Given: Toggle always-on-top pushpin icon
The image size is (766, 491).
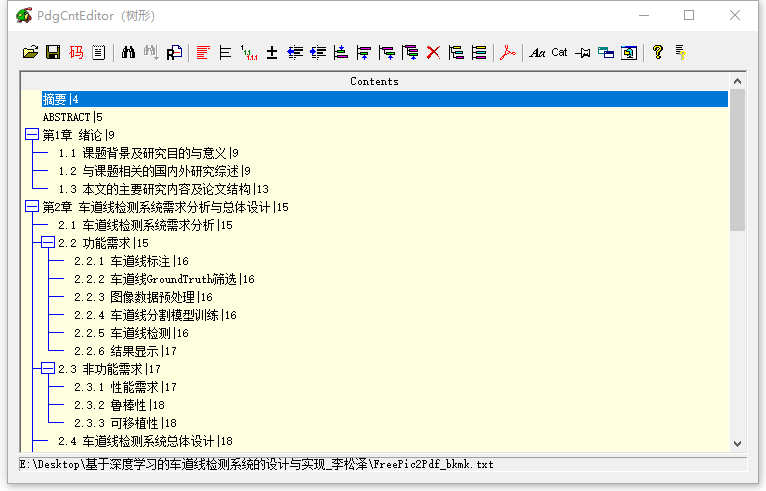Looking at the screenshot, I should (583, 52).
